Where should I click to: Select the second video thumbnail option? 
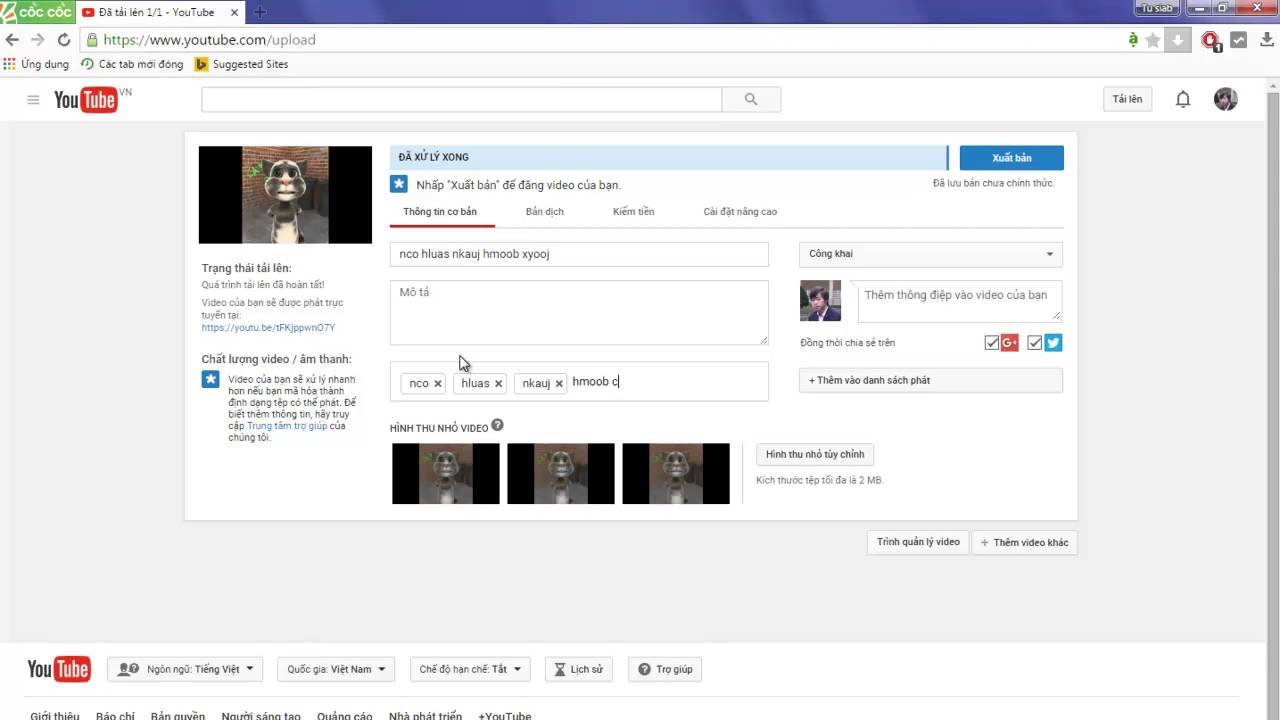[561, 474]
